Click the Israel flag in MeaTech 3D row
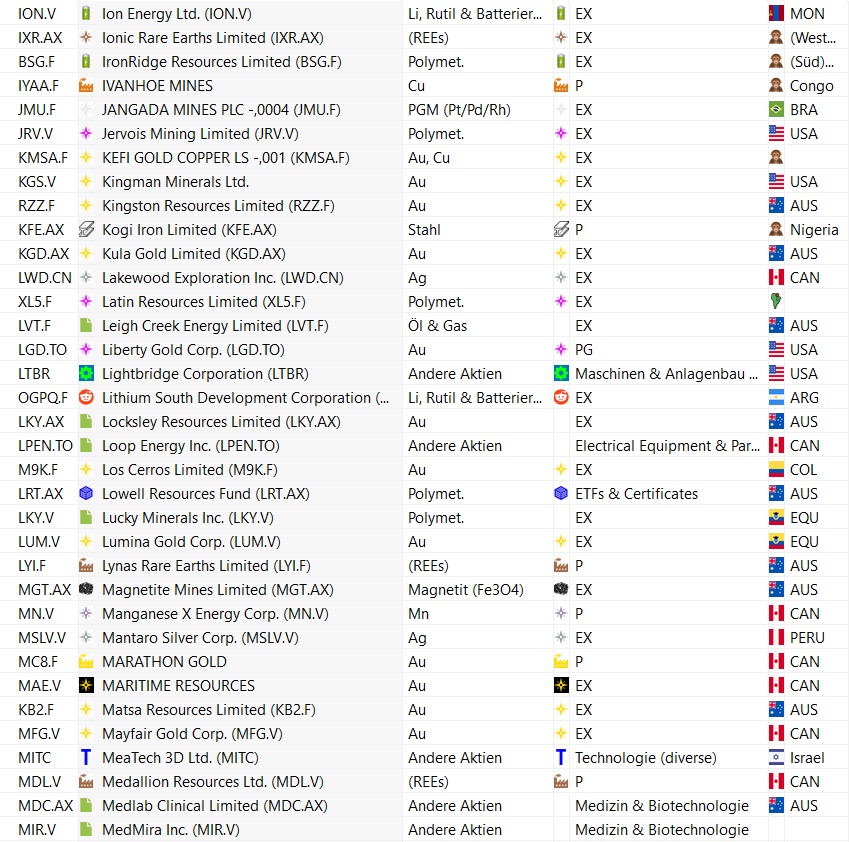The image size is (849, 842). 776,757
